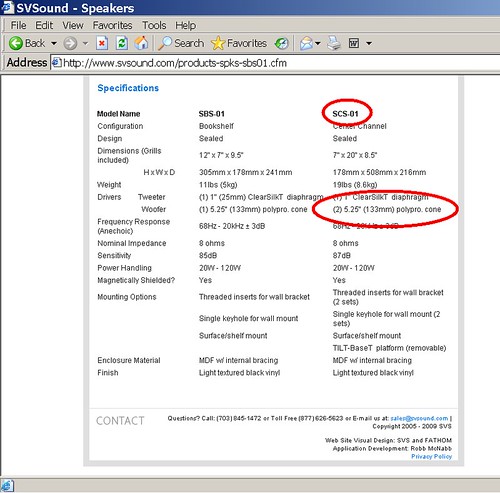The image size is (500, 493).
Task: Click the Bookshelf configuration value
Action: [x=216, y=126]
